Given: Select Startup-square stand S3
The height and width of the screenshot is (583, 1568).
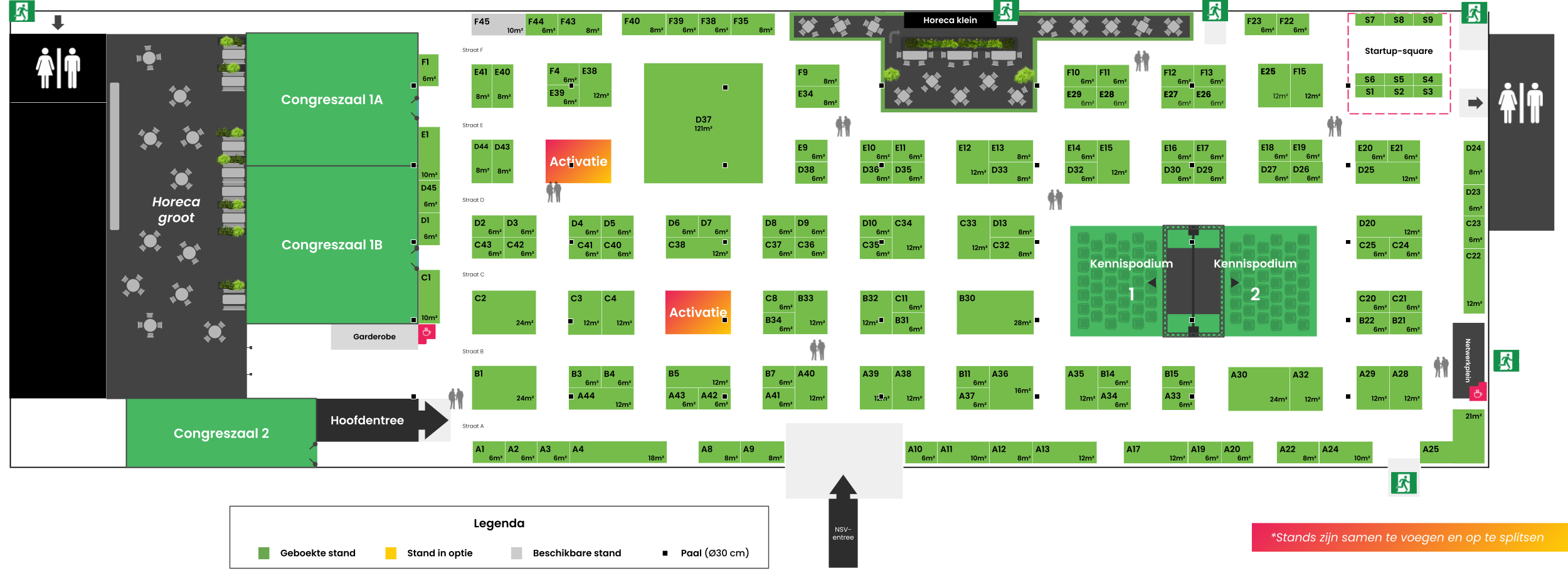Looking at the screenshot, I should tap(1428, 92).
